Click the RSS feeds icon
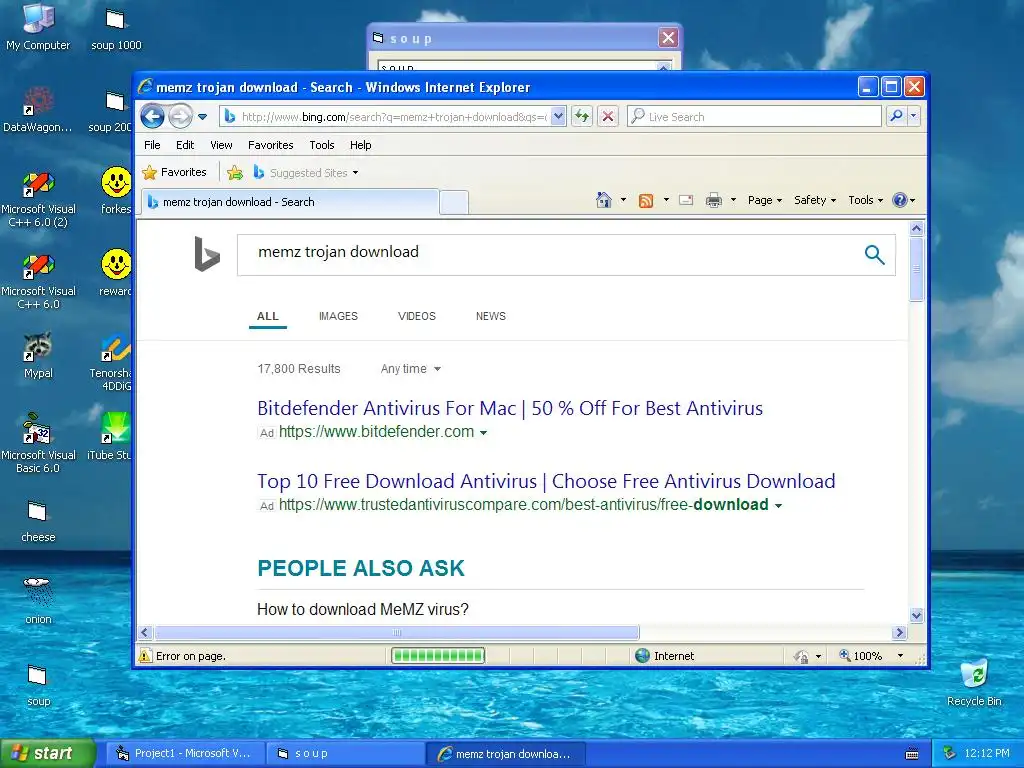Screen dimensions: 1024x768 click(x=646, y=200)
